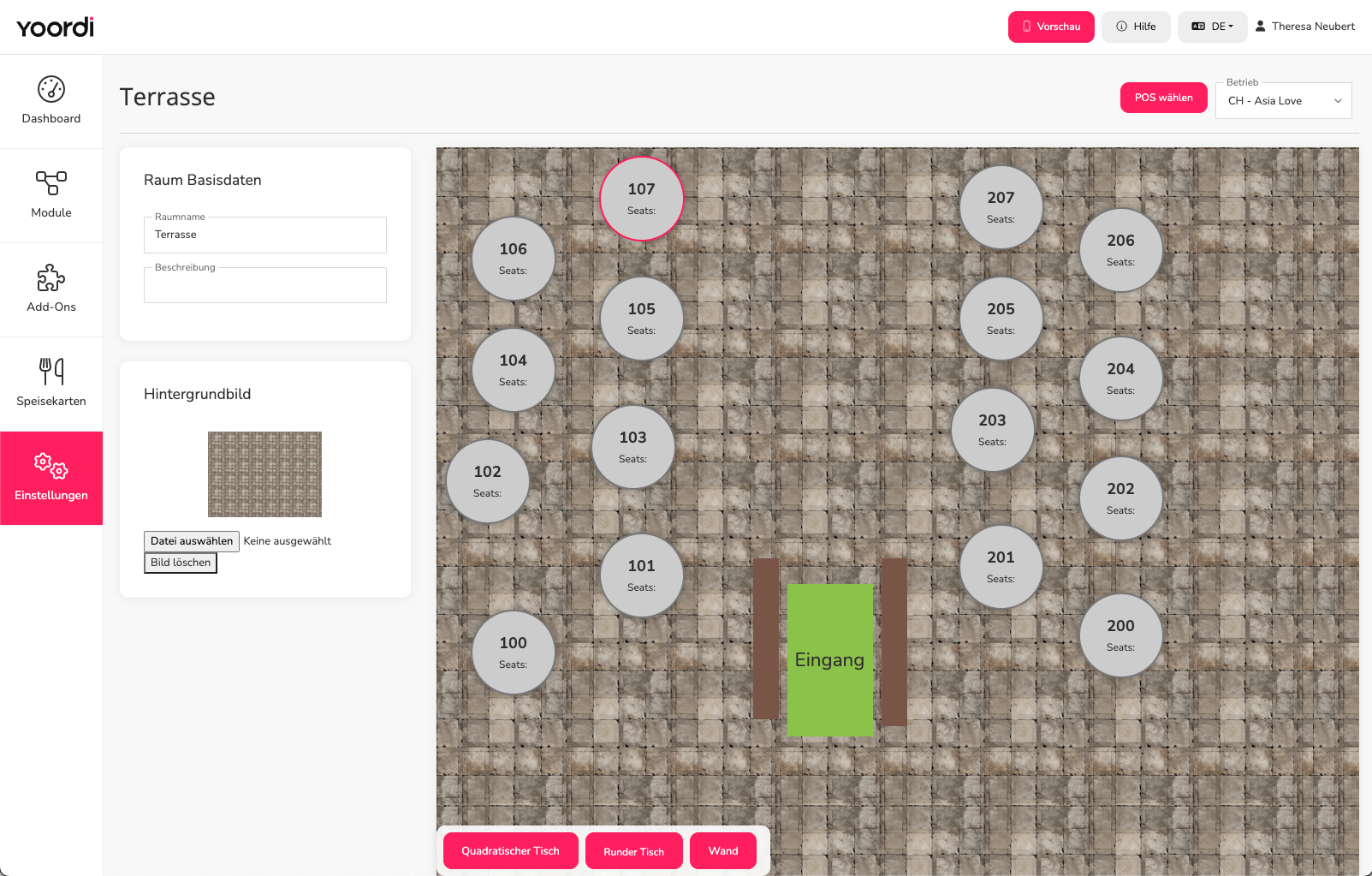Open Theresa Neubert user menu
The height and width of the screenshot is (876, 1372).
1305,27
